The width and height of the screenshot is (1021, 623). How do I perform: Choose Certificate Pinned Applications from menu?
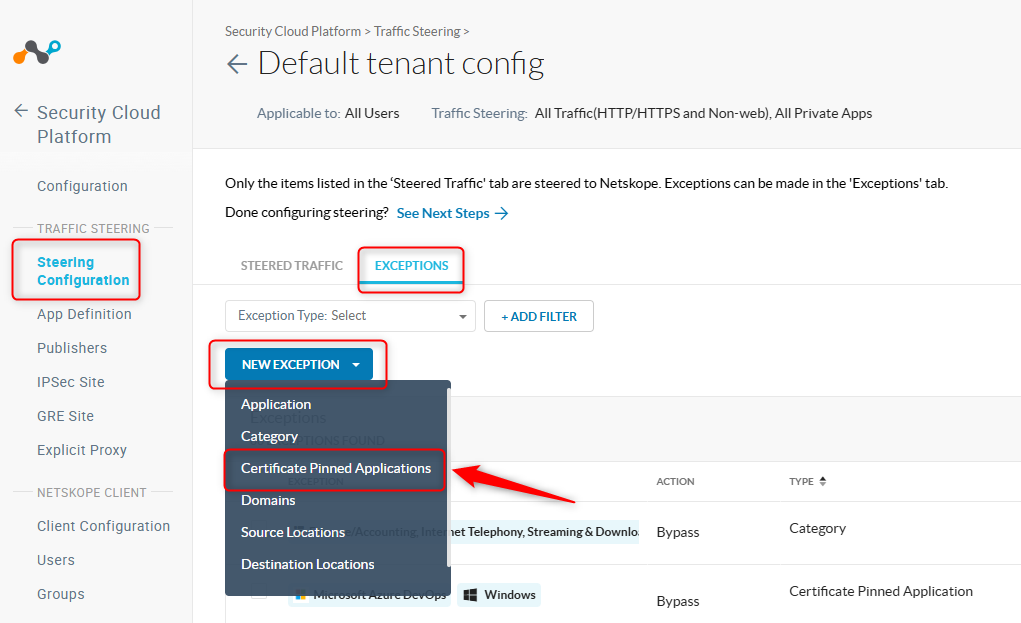point(335,468)
